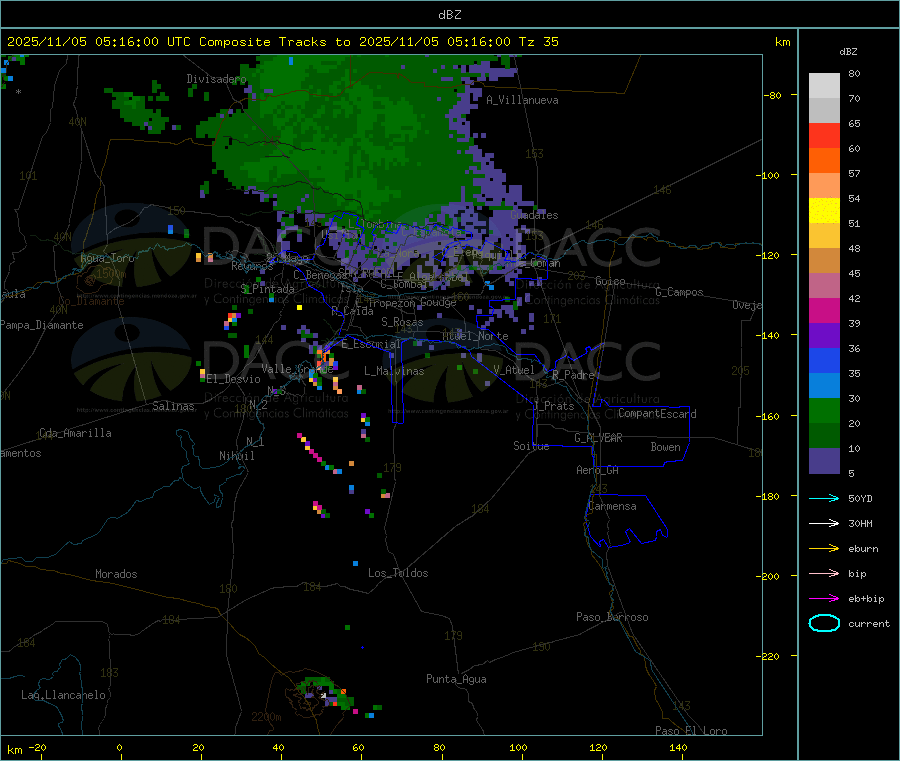Click the eb+bip magenta arrow legend icon
Screen dimensions: 900x761
[x=824, y=599]
